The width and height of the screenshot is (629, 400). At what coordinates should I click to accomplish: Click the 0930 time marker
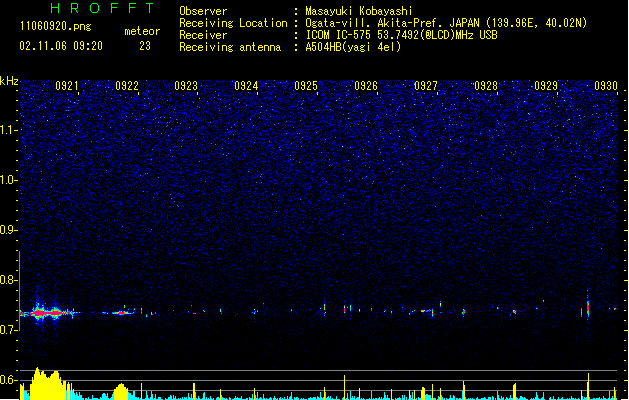[606, 86]
